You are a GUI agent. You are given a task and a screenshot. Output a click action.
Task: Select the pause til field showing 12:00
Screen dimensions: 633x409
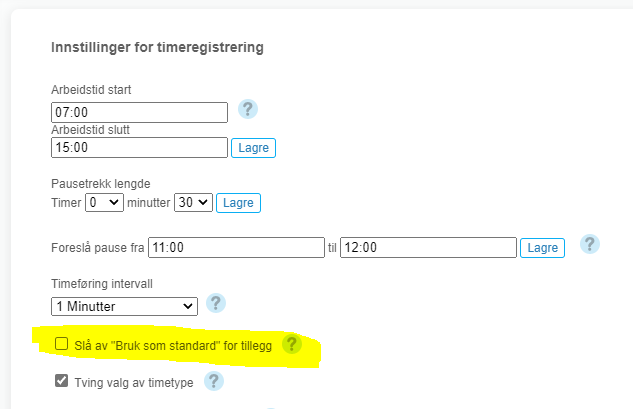428,247
